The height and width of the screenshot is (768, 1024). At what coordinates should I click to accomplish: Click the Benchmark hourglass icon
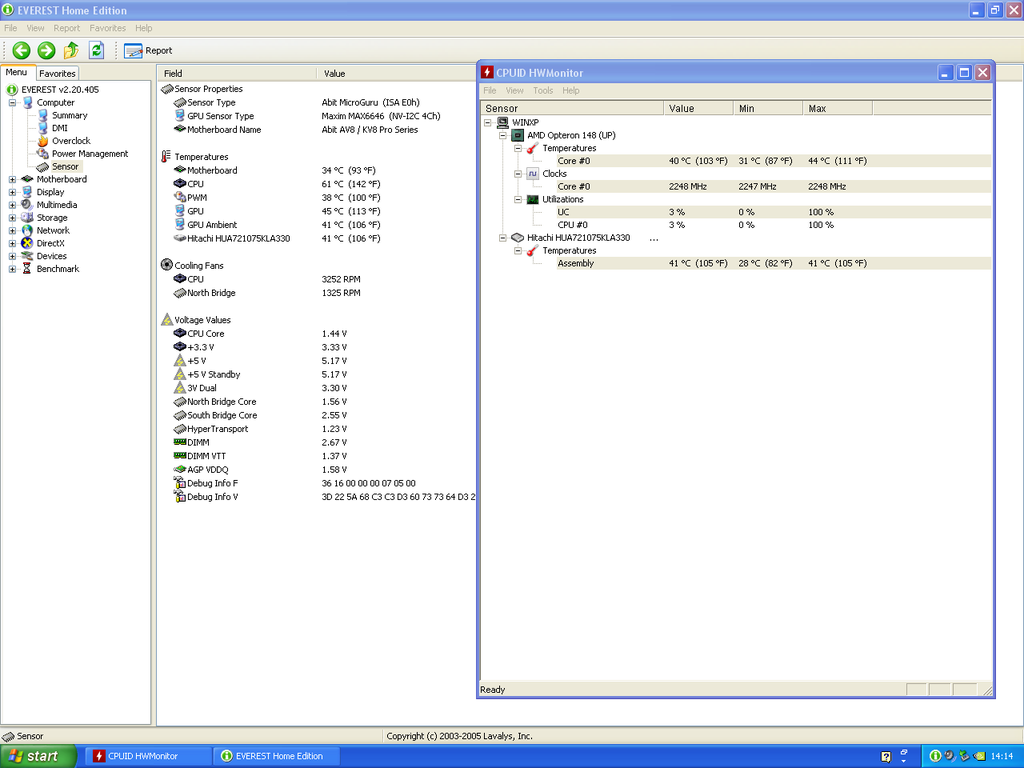(x=27, y=269)
